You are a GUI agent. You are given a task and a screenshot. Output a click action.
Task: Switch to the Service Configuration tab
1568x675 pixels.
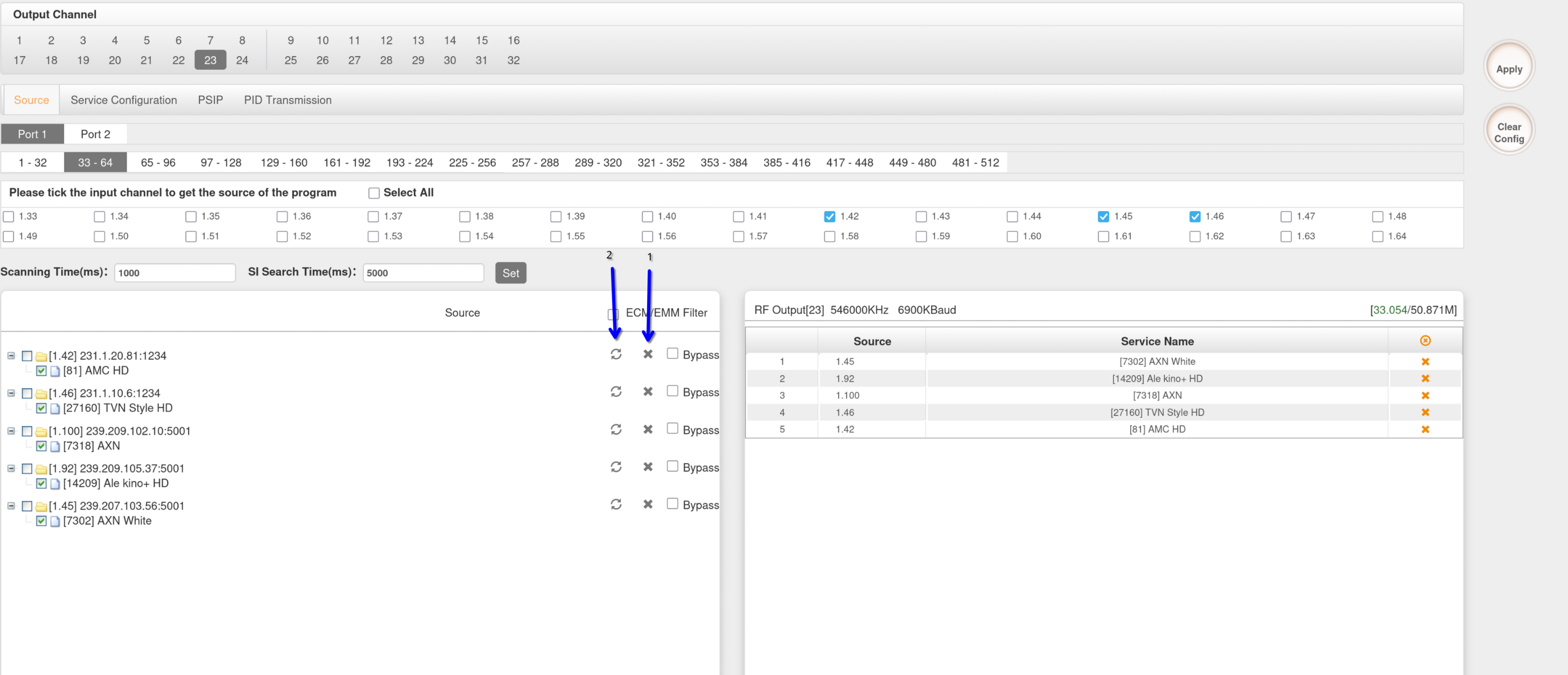pos(124,100)
